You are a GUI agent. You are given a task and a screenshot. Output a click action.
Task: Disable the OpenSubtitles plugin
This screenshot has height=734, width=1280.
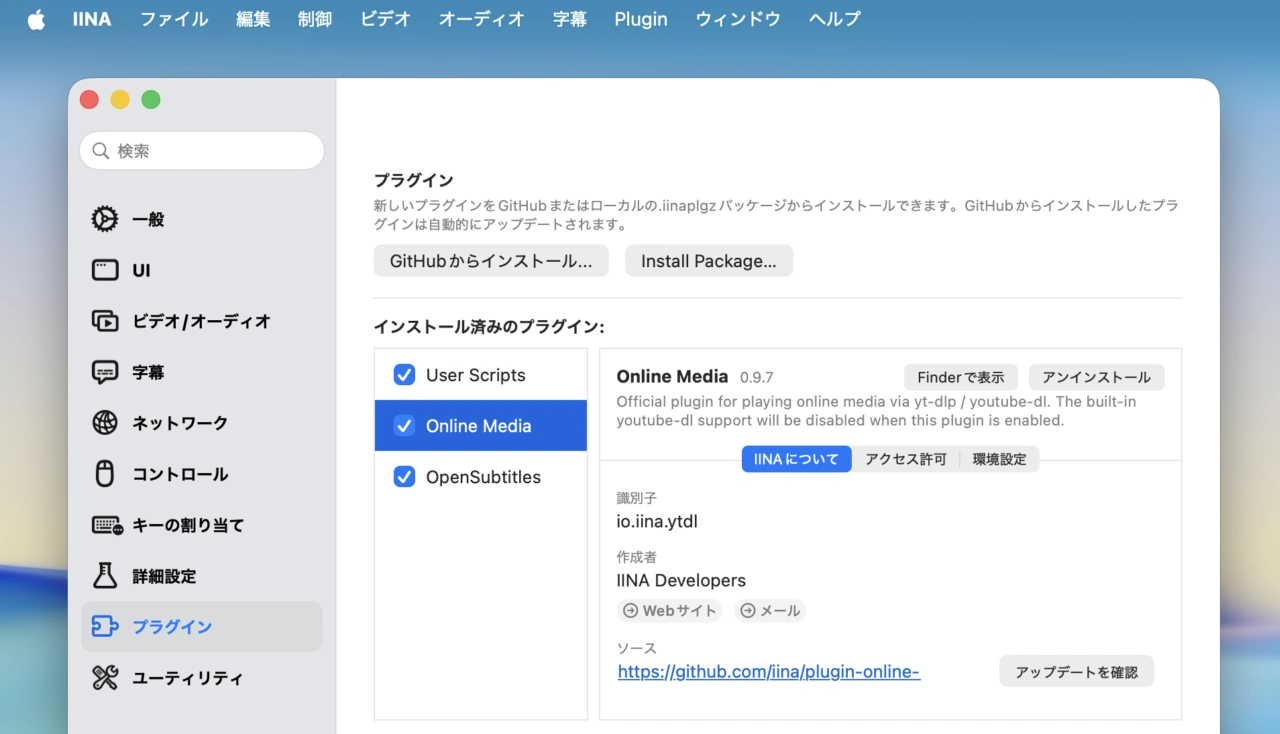click(x=404, y=477)
